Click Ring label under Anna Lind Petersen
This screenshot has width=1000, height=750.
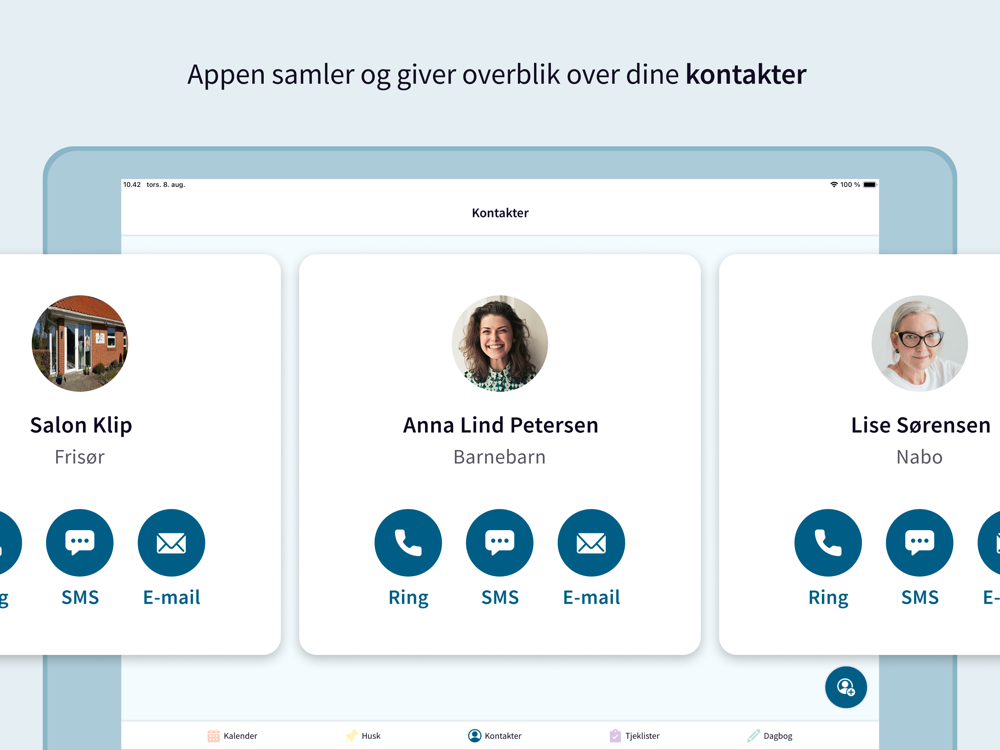click(x=408, y=598)
